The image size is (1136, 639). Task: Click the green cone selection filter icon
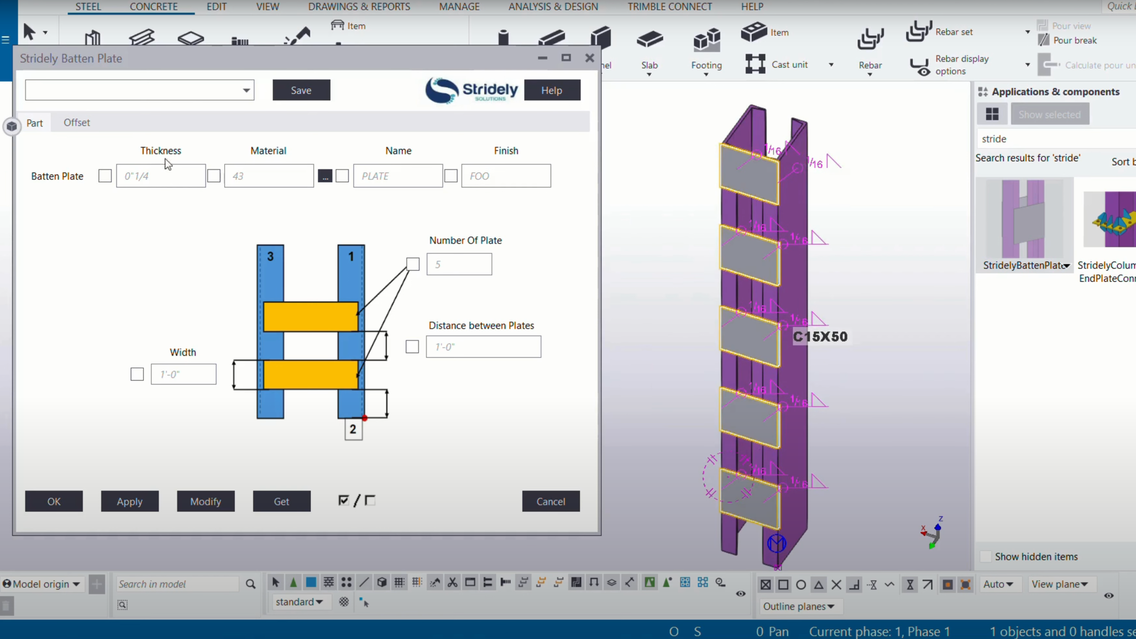tap(293, 582)
